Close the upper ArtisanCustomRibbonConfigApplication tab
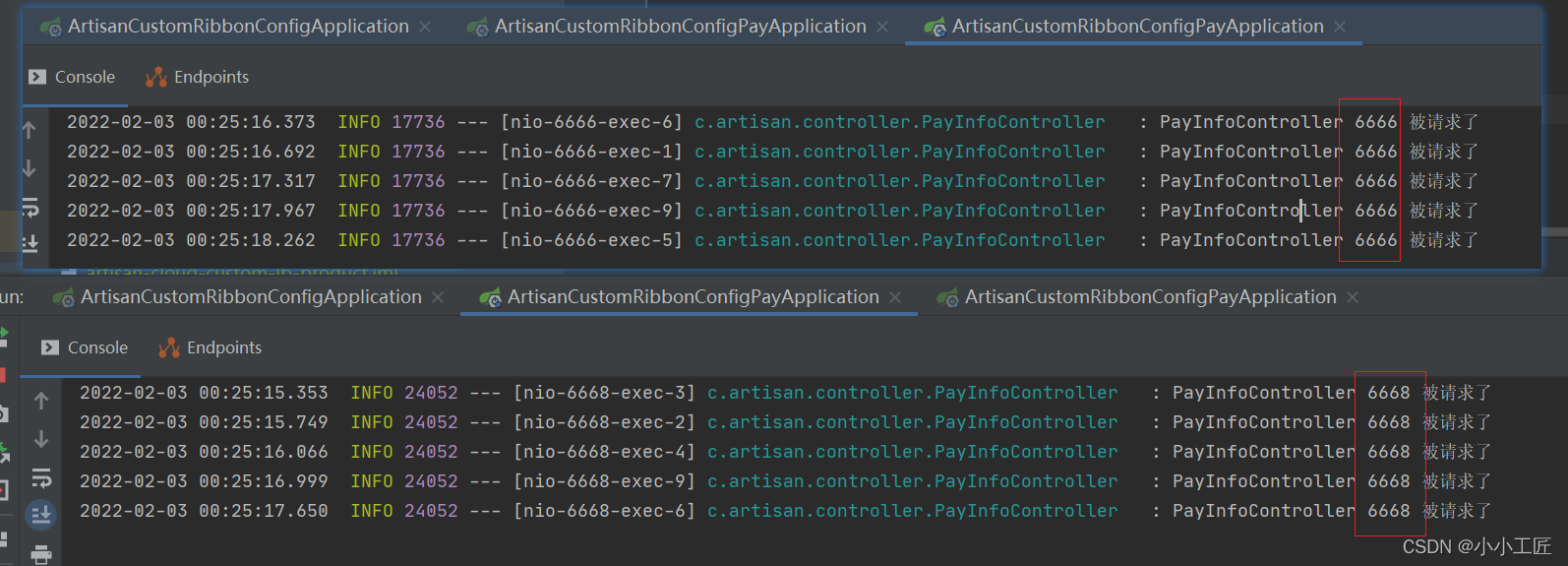Image resolution: width=1568 pixels, height=566 pixels. tap(425, 27)
